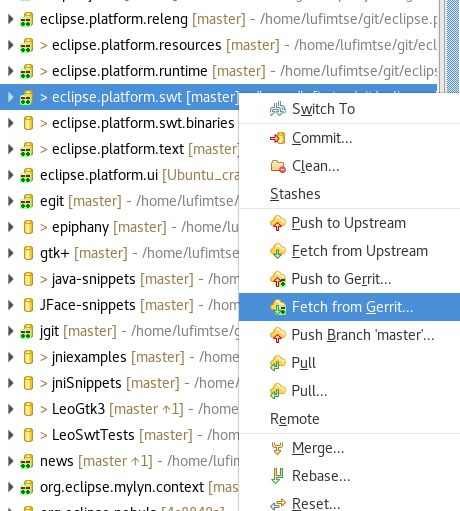
Task: Click the Push to Gerrit icon
Action: point(278,279)
